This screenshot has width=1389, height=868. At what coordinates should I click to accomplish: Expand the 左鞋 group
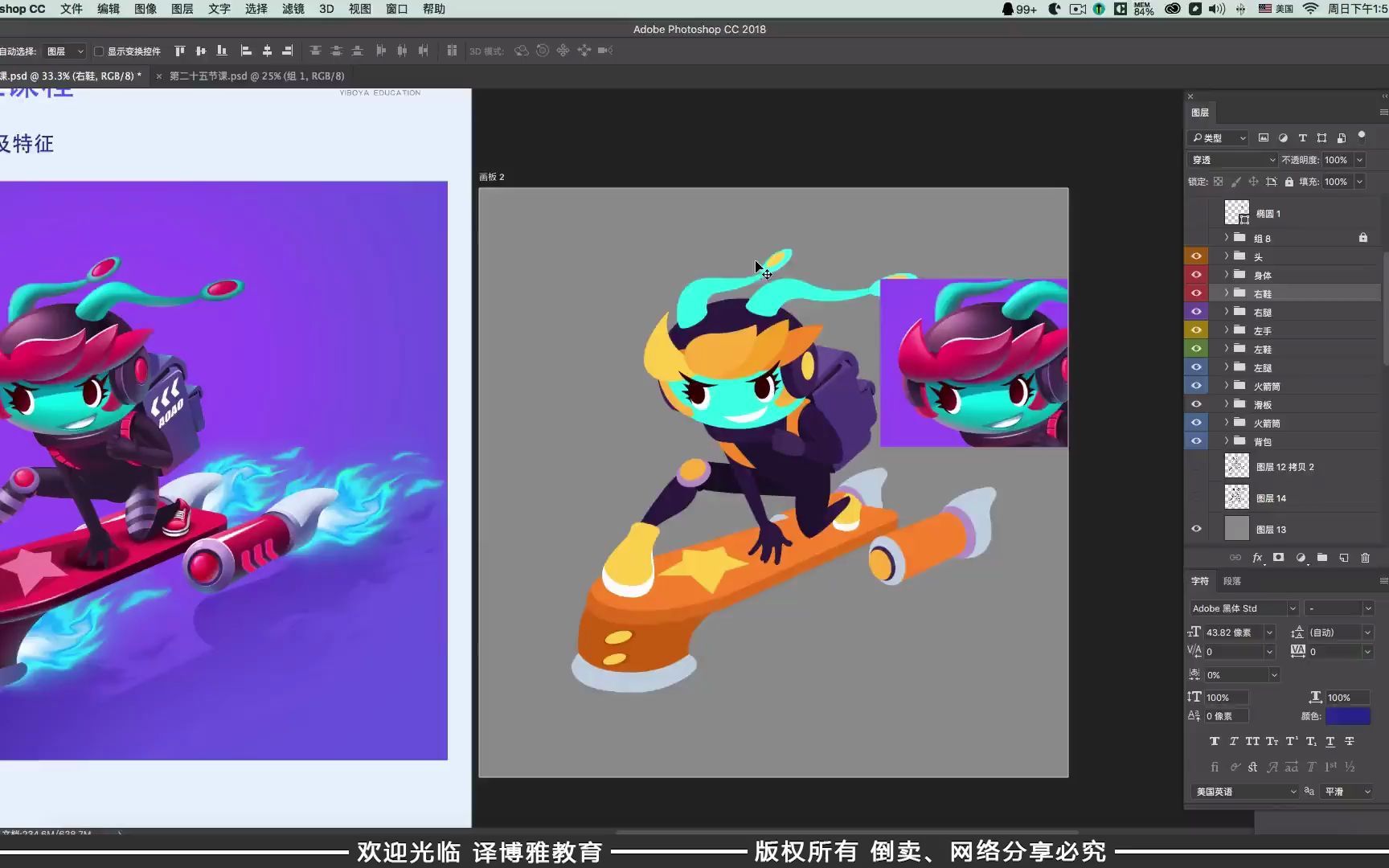[1227, 349]
